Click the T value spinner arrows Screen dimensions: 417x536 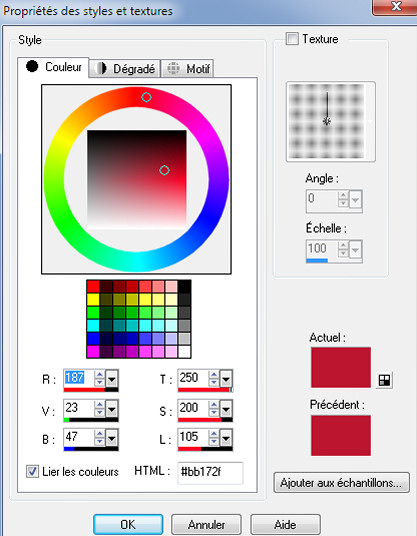point(214,378)
